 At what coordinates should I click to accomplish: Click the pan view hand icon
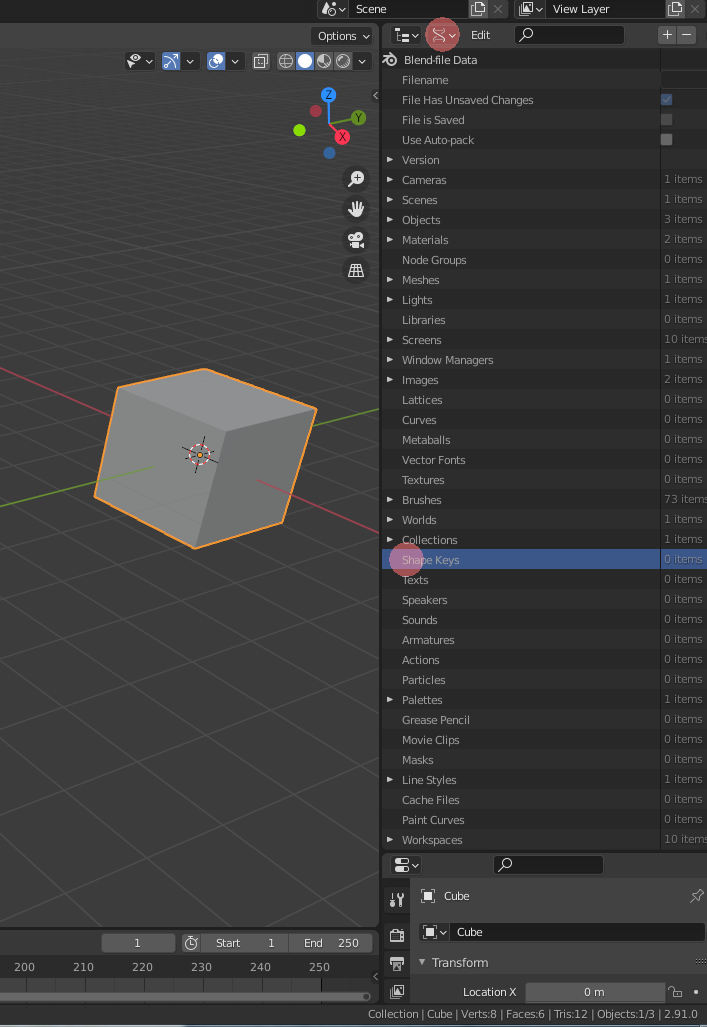coord(355,209)
